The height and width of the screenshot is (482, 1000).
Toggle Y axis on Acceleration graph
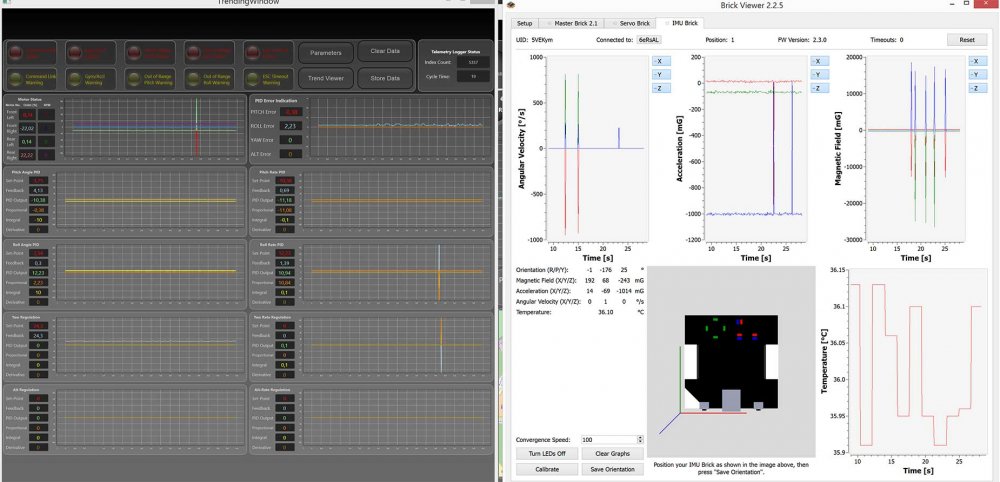point(816,75)
